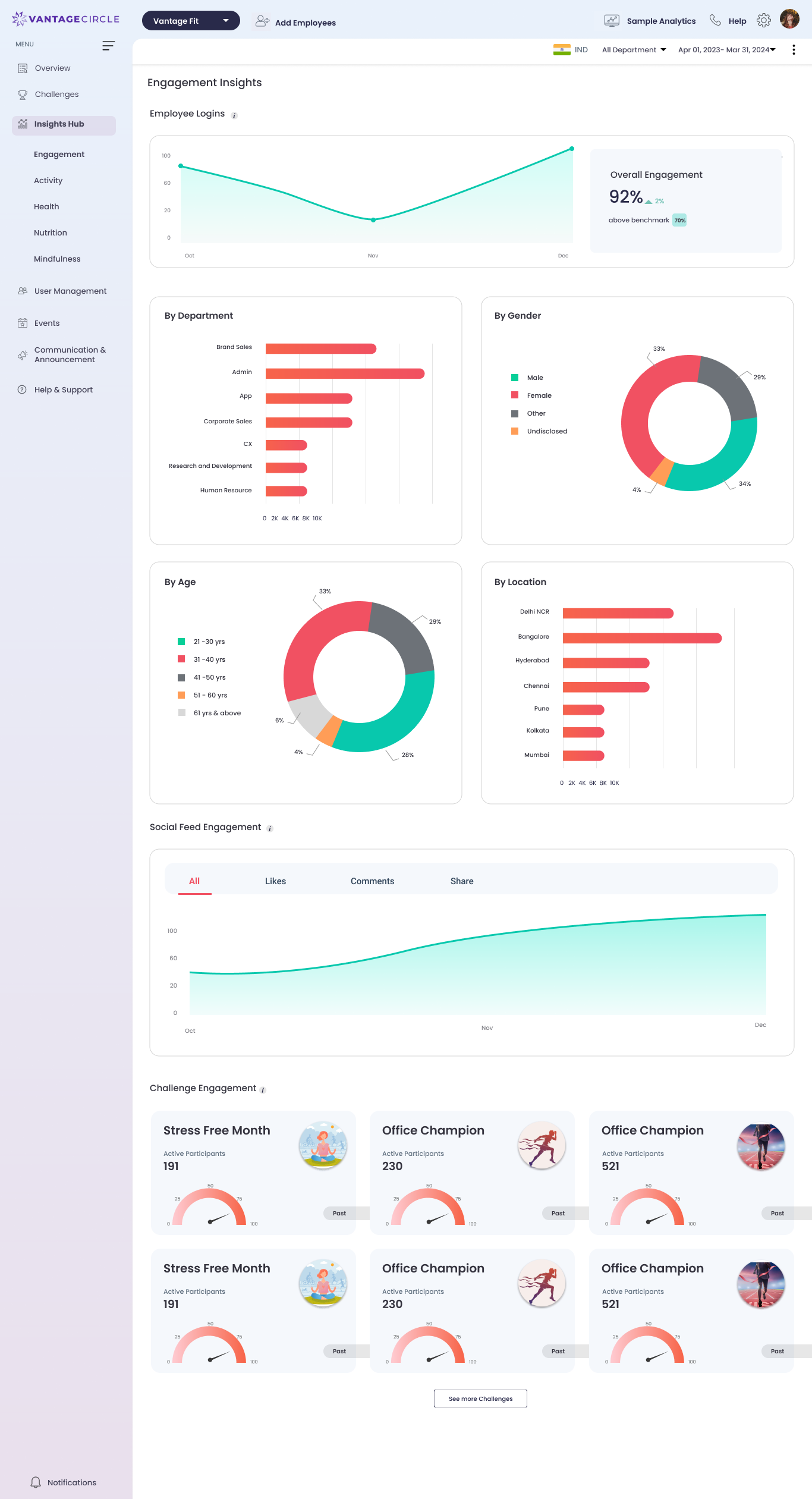Click the Female red legend swatch

(x=515, y=395)
